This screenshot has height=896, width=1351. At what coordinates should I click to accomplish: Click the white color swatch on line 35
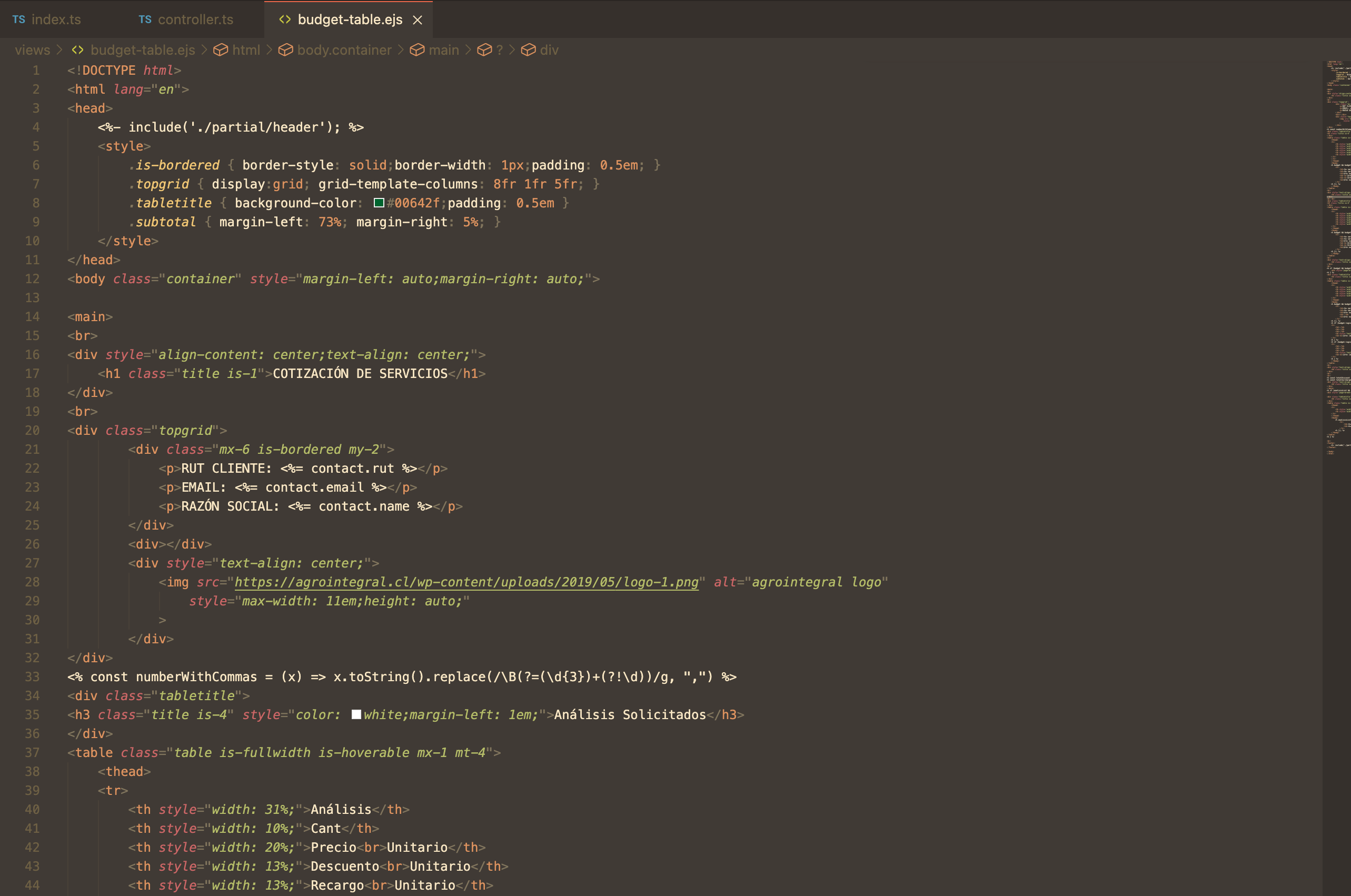[x=356, y=714]
